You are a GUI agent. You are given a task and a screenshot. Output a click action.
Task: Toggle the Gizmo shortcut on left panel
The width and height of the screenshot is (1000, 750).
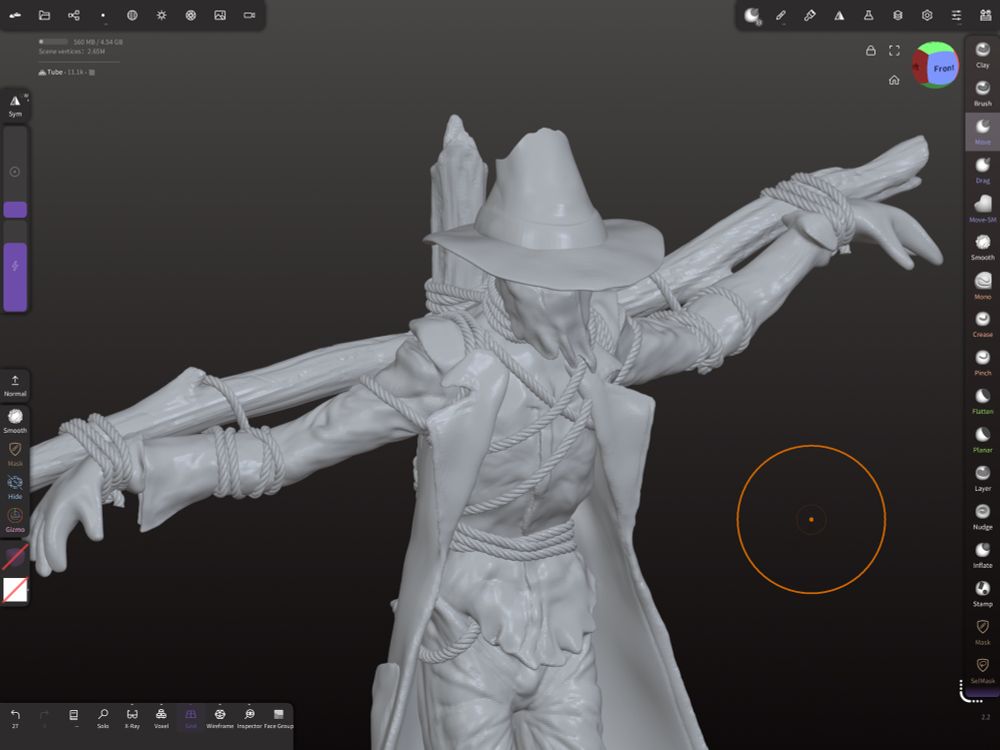coord(15,520)
